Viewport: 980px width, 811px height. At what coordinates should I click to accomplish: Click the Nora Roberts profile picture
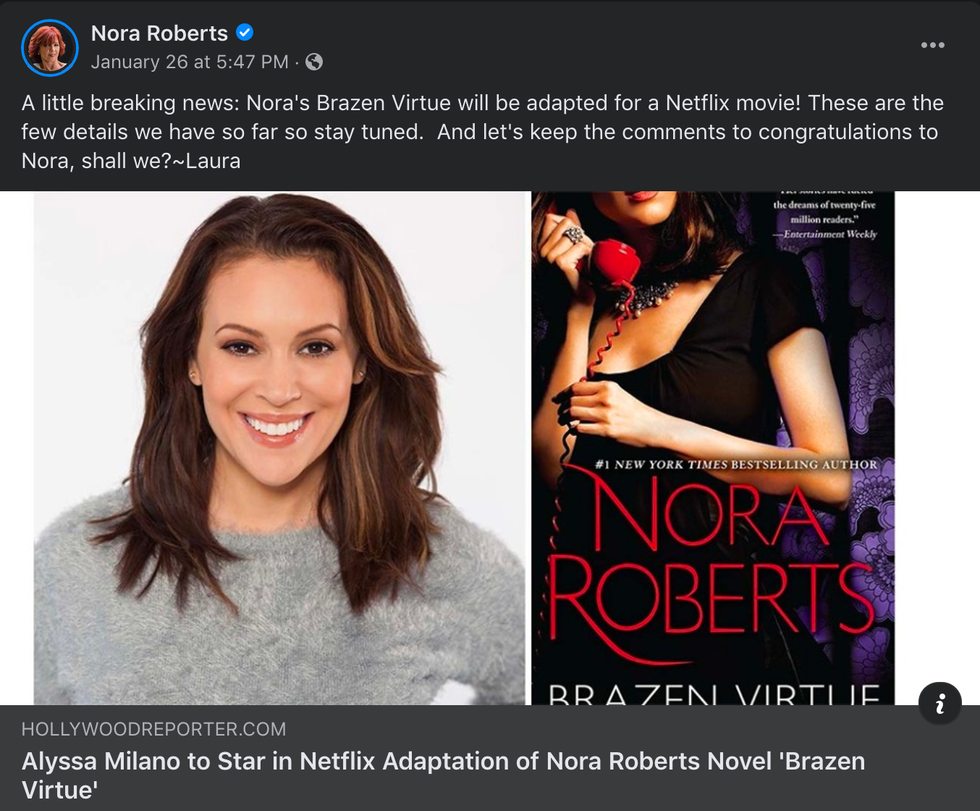[x=49, y=47]
